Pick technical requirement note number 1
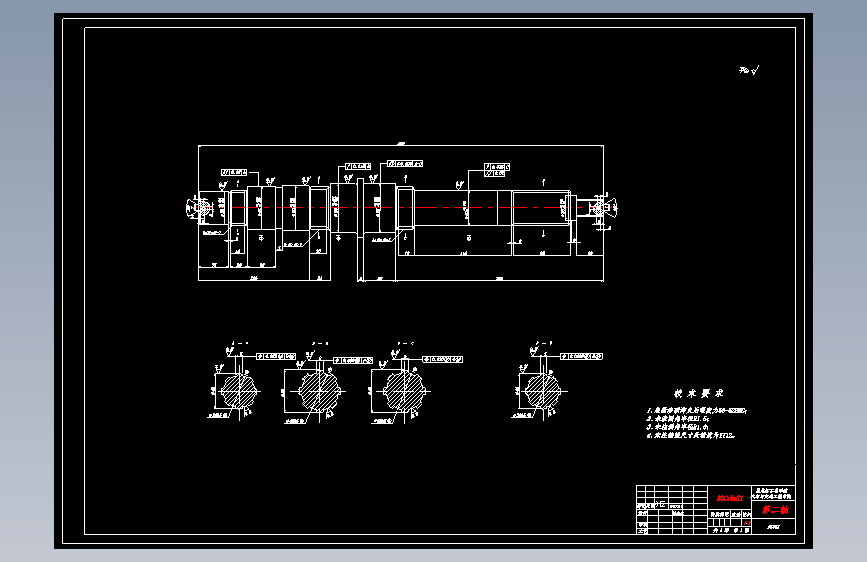The image size is (867, 562). click(697, 411)
